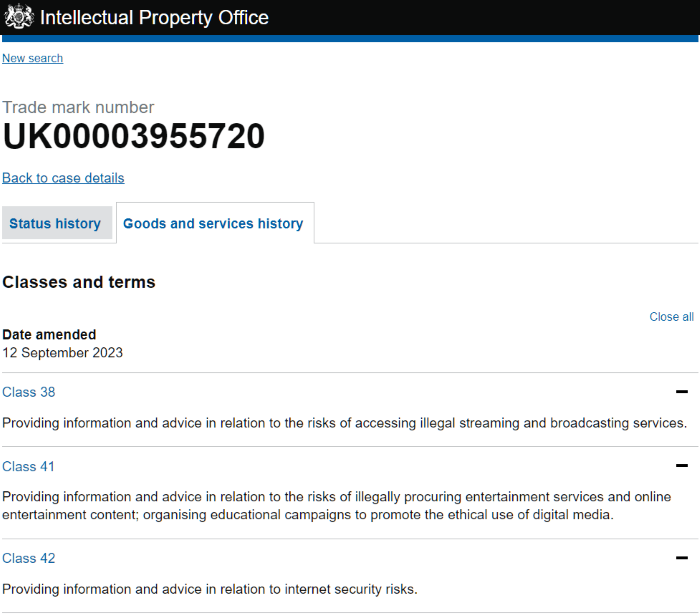Click the Classes and terms heading
The width and height of the screenshot is (700, 616).
[79, 282]
